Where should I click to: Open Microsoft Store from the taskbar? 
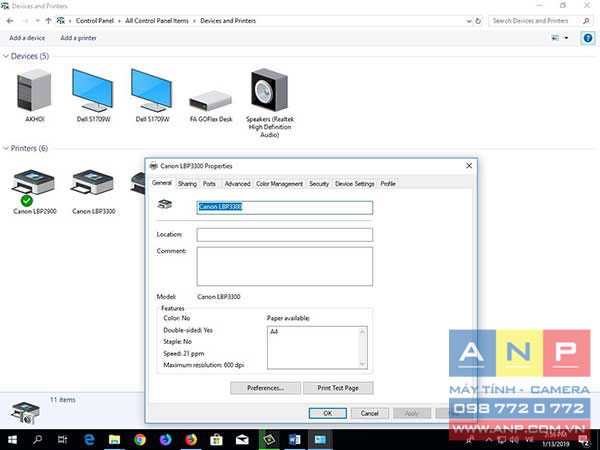tap(216, 440)
